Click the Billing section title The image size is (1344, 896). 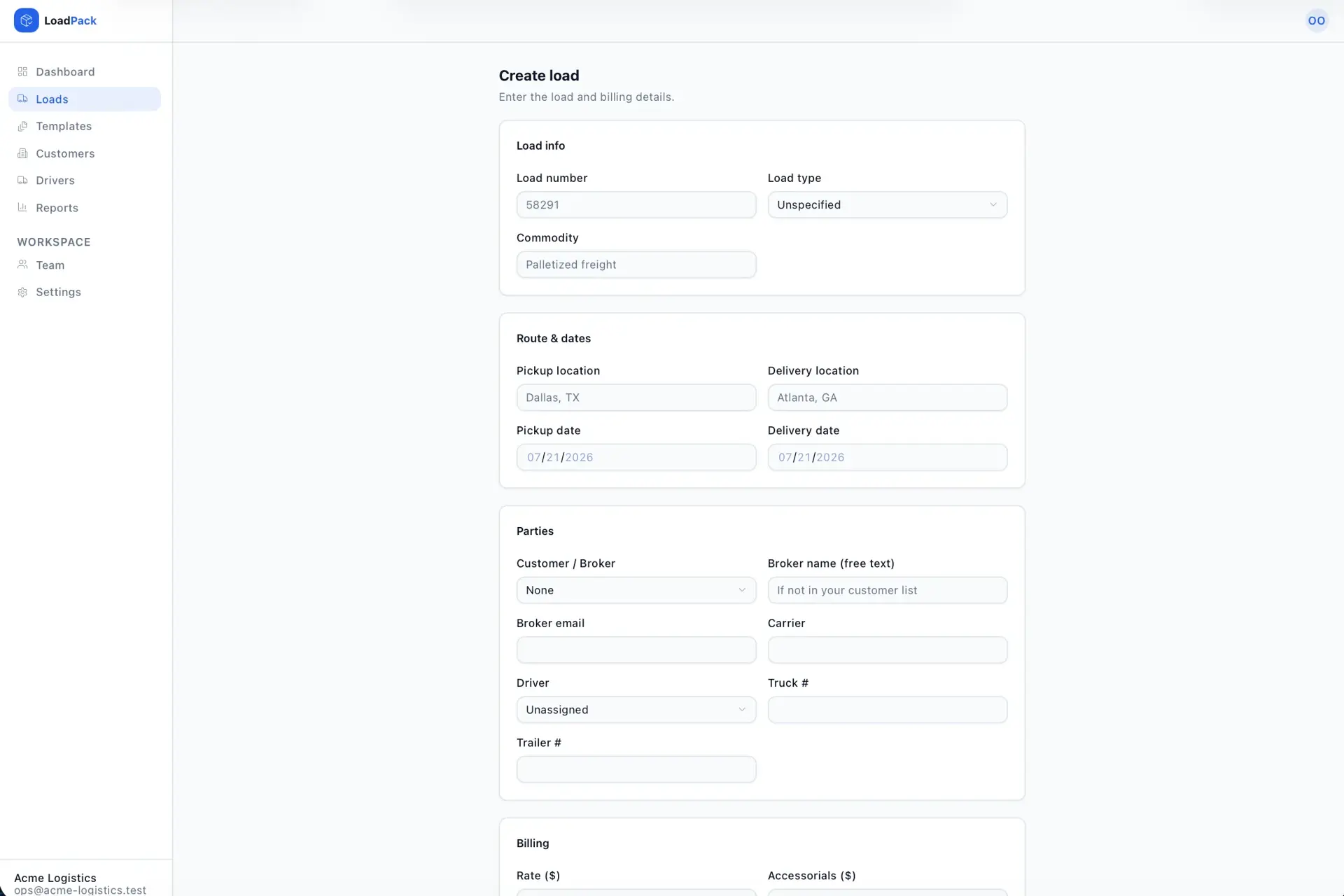tap(532, 843)
